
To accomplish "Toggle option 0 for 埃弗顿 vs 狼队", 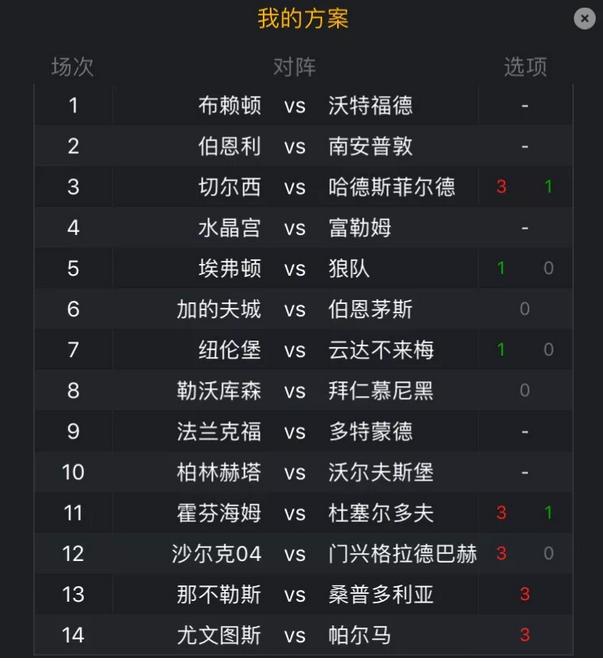I will point(548,268).
